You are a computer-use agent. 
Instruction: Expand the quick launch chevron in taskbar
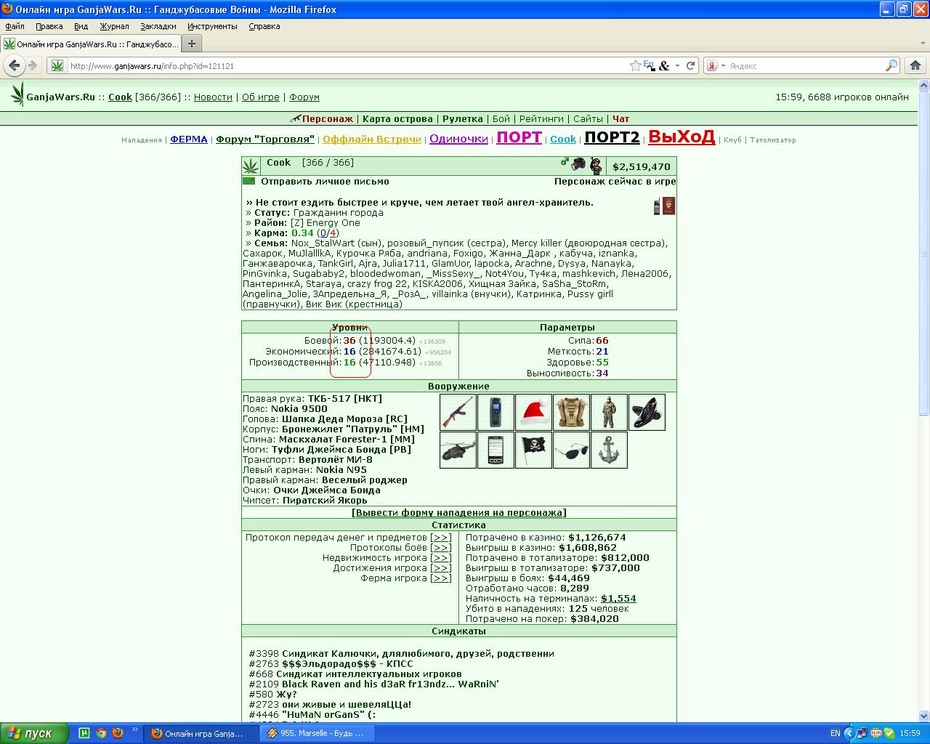135,730
